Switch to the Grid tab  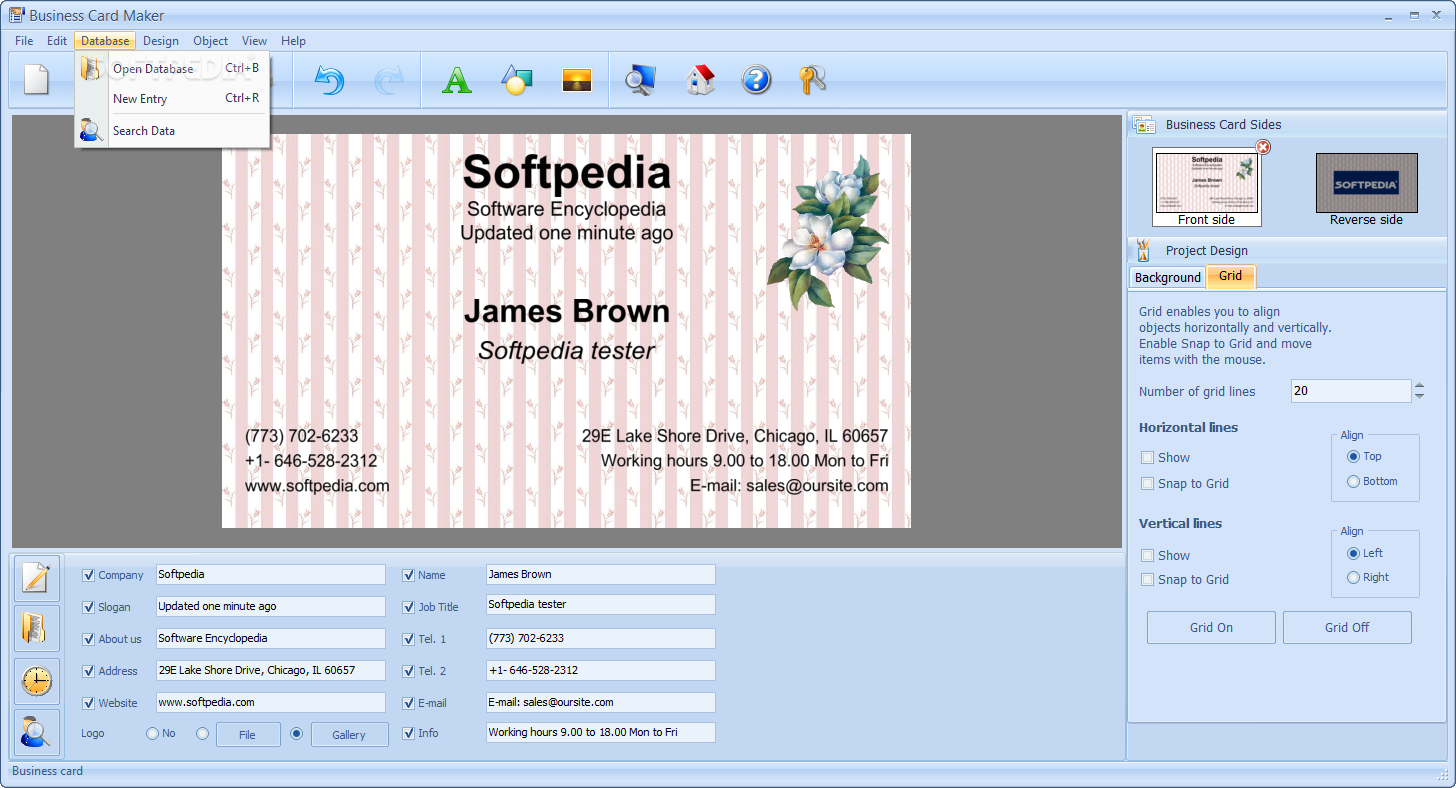(x=1231, y=276)
